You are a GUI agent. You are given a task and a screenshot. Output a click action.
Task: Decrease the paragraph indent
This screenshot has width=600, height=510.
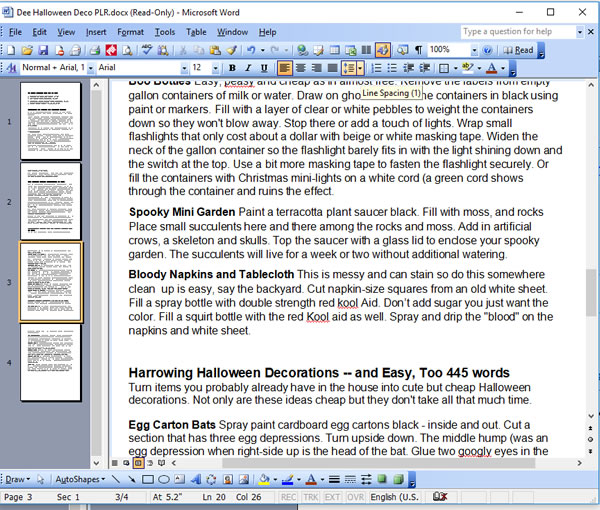coord(408,68)
